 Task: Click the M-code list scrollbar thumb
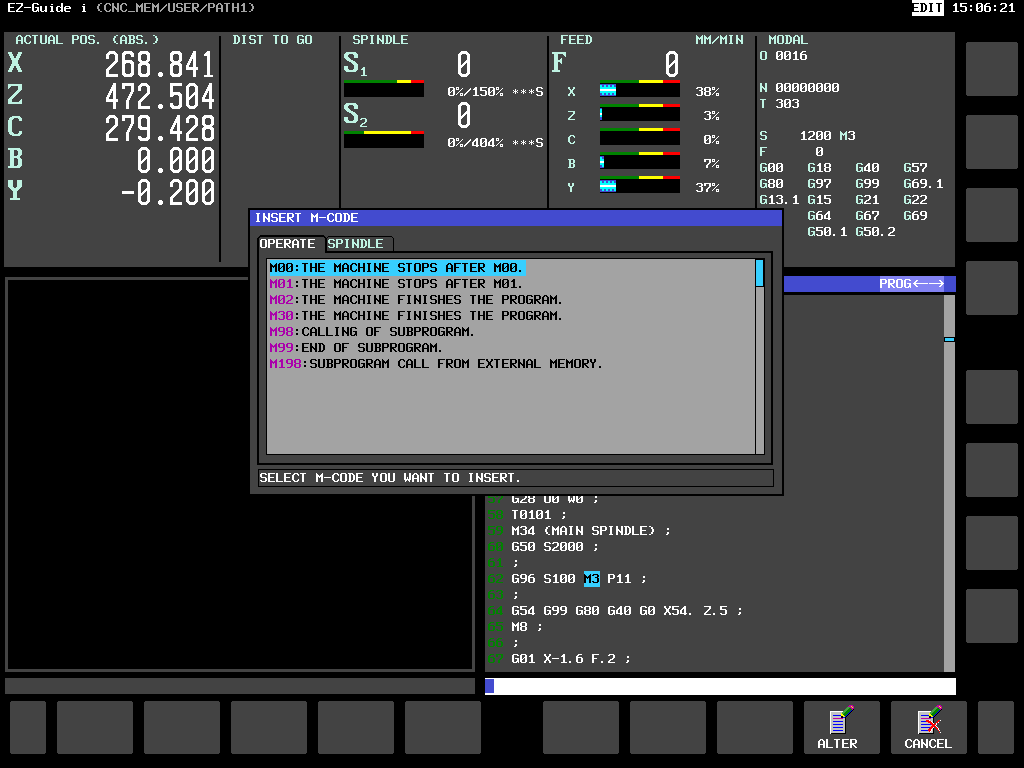pos(760,273)
